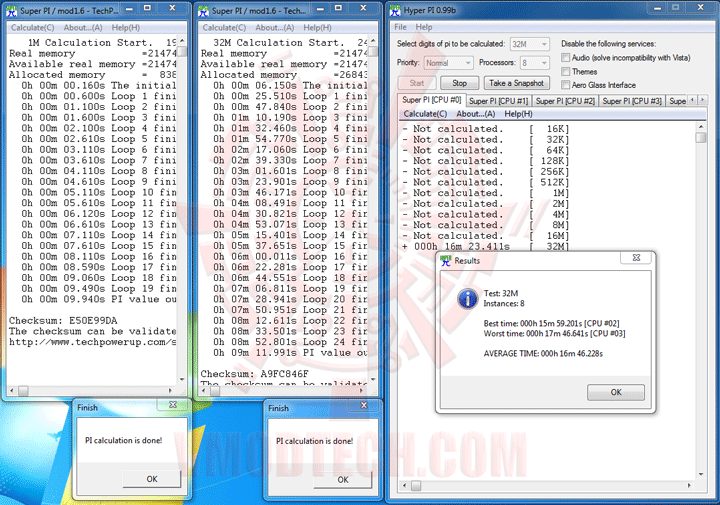720x505 pixels.
Task: Switch to the Super PI [CPU #1] tab
Action: (498, 101)
